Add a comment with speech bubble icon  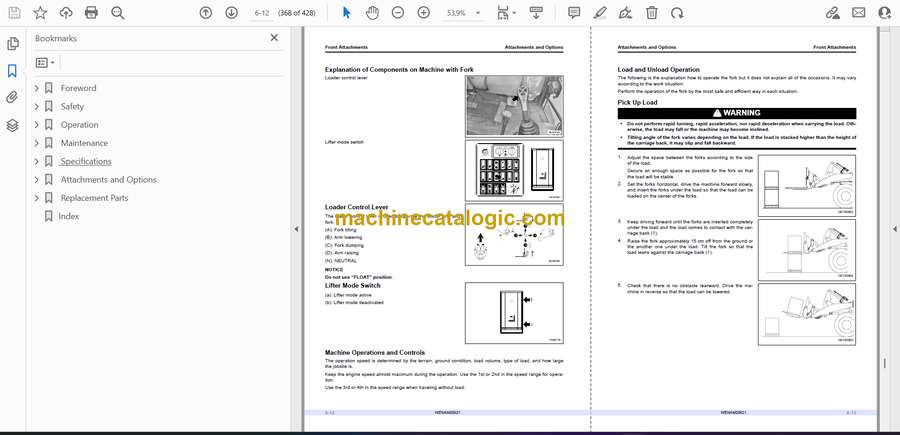pyautogui.click(x=574, y=13)
